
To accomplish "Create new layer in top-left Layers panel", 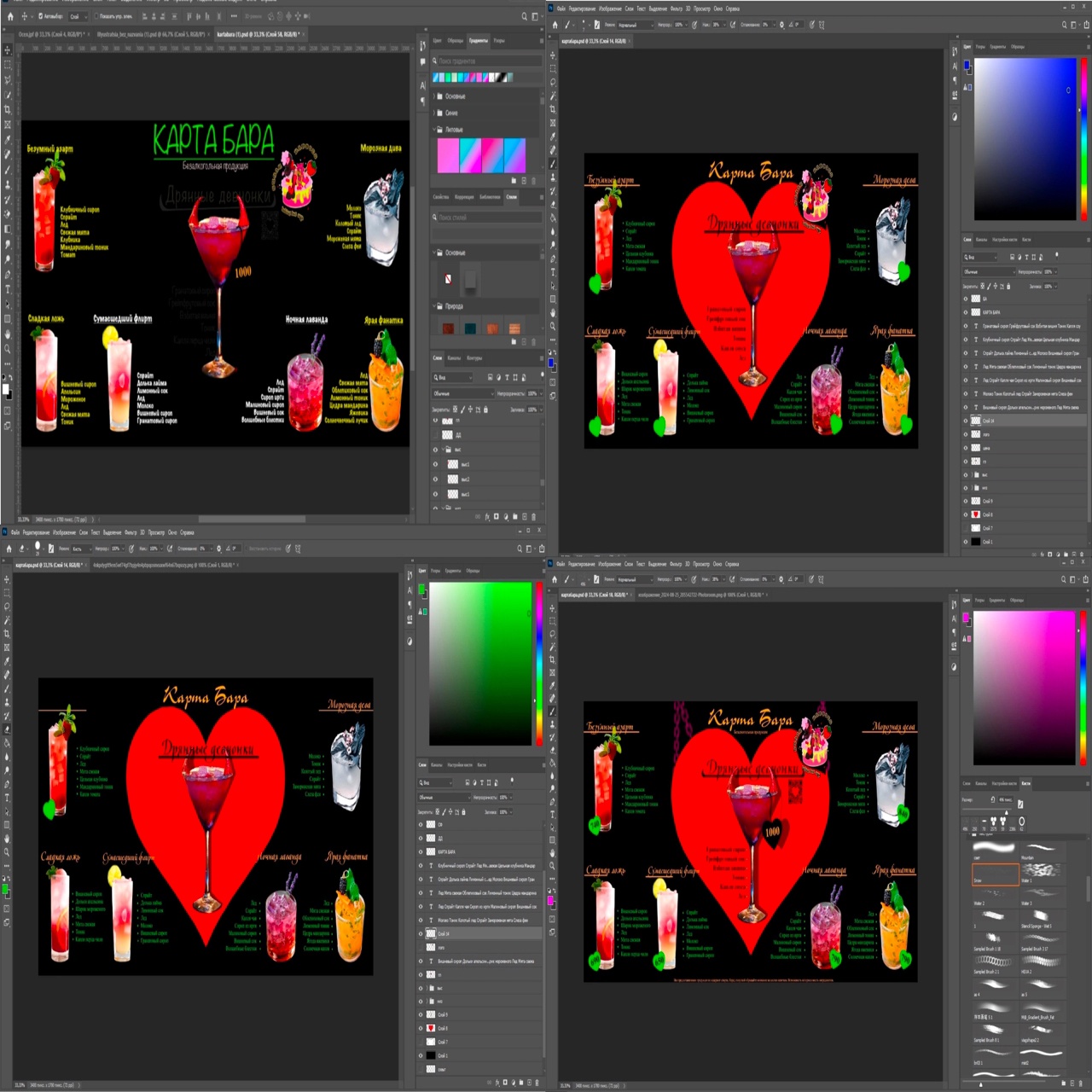I will click(x=524, y=516).
